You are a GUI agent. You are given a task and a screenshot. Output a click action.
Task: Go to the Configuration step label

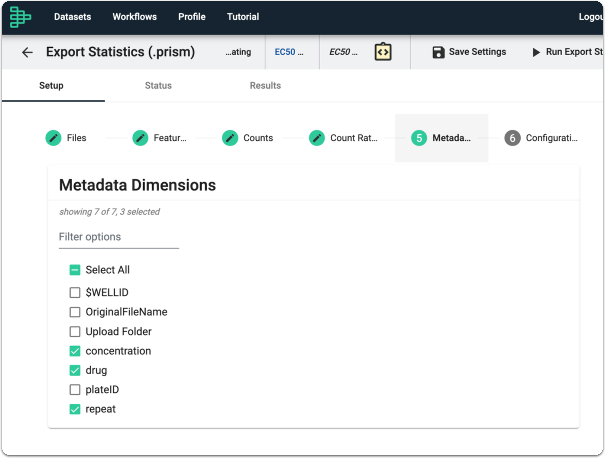[x=552, y=138]
